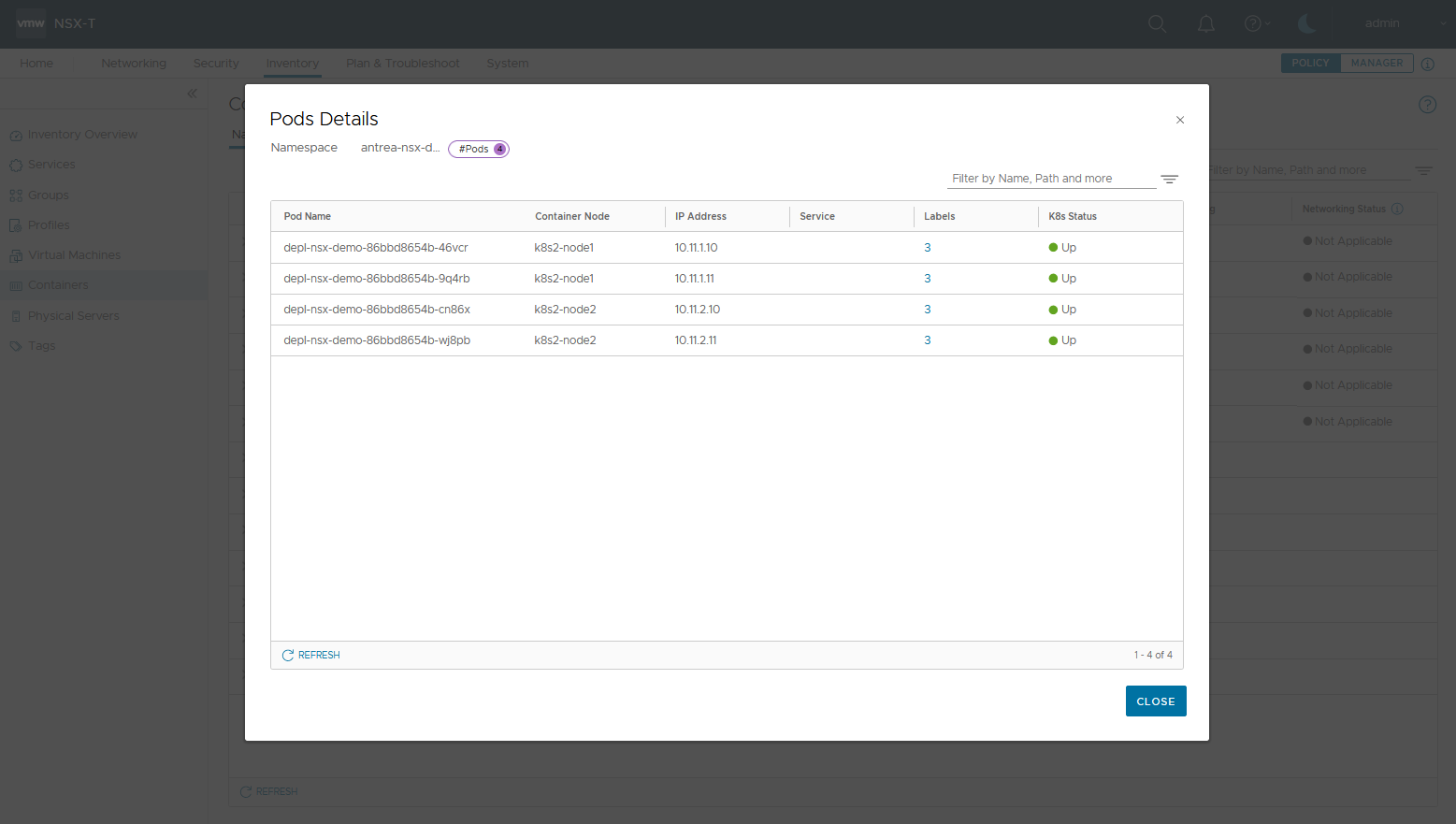Collapse the left sidebar with double chevron
This screenshot has width=1456, height=824.
pyautogui.click(x=193, y=94)
